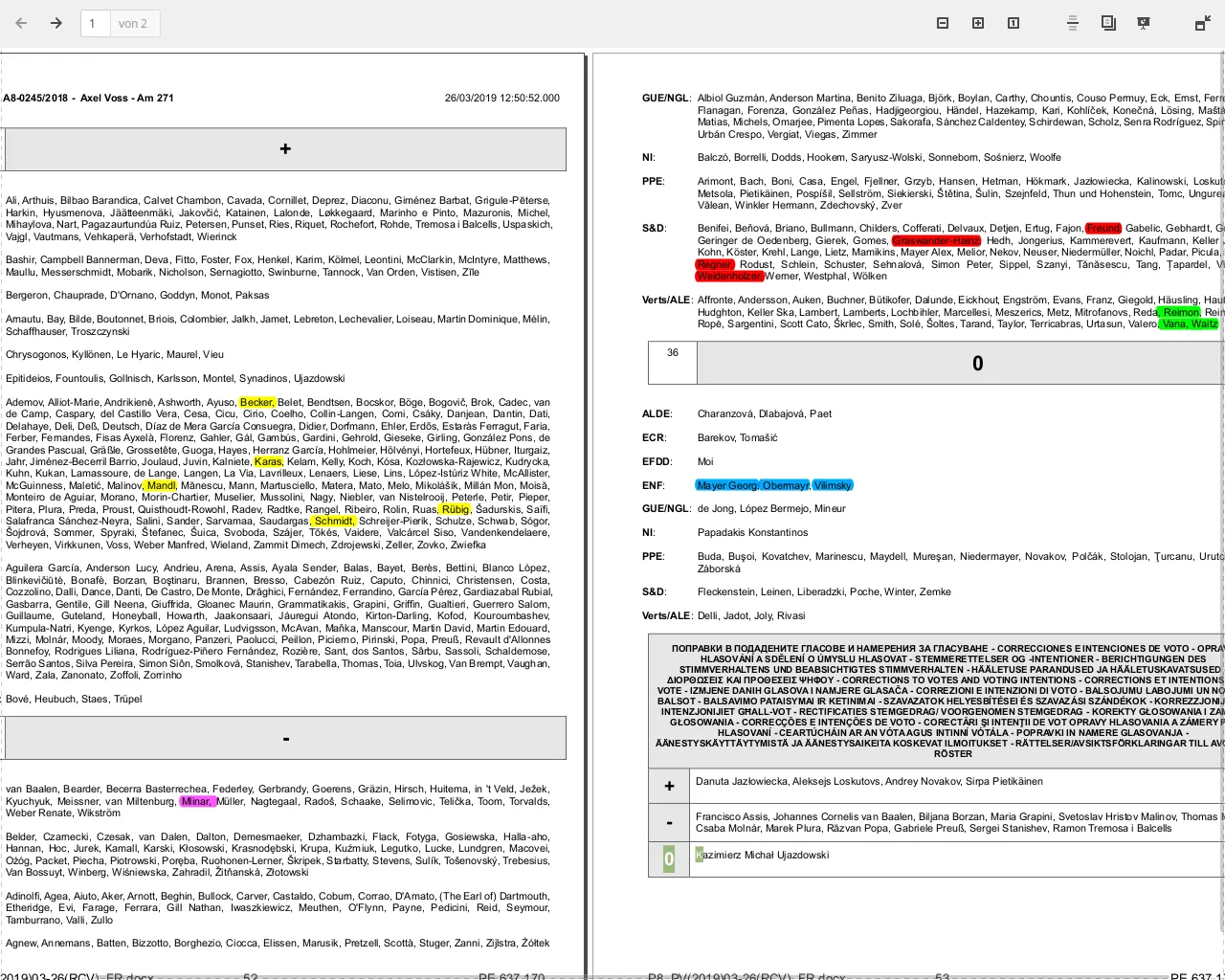1225x980 pixels.
Task: Click red-highlighted name 'Weidenholzer'
Action: (729, 277)
